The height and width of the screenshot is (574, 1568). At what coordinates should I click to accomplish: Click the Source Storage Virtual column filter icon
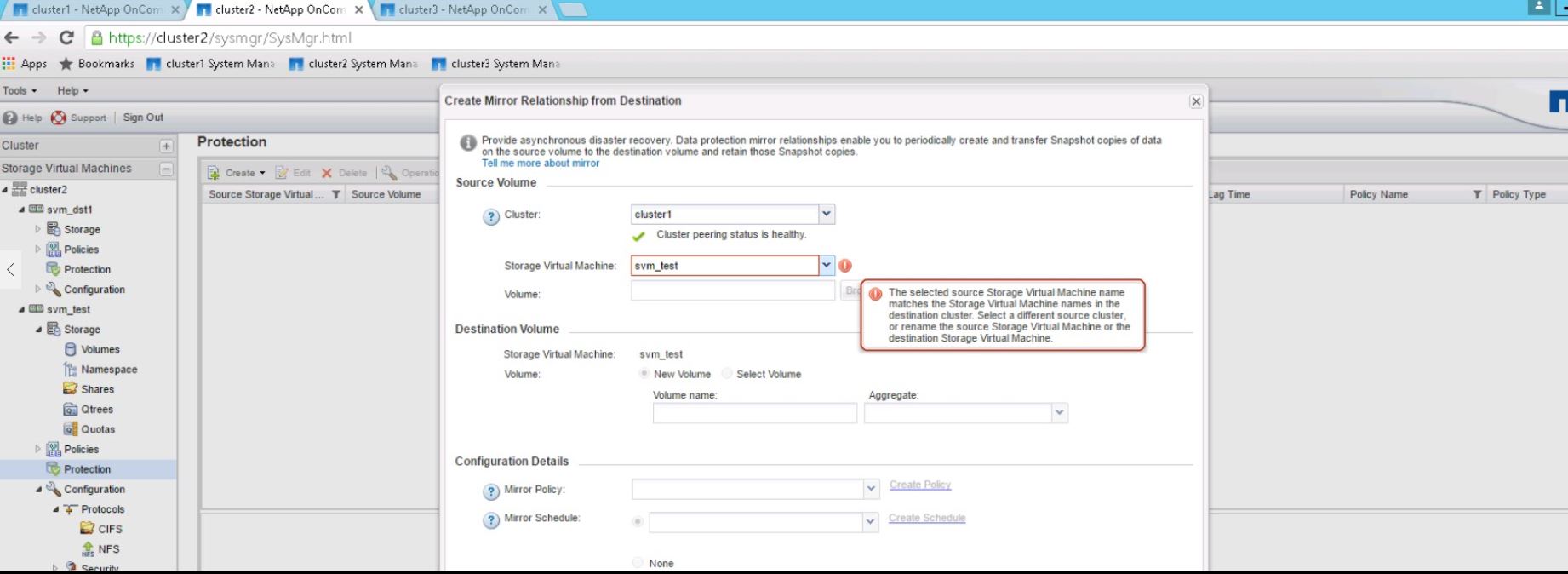pos(335,195)
